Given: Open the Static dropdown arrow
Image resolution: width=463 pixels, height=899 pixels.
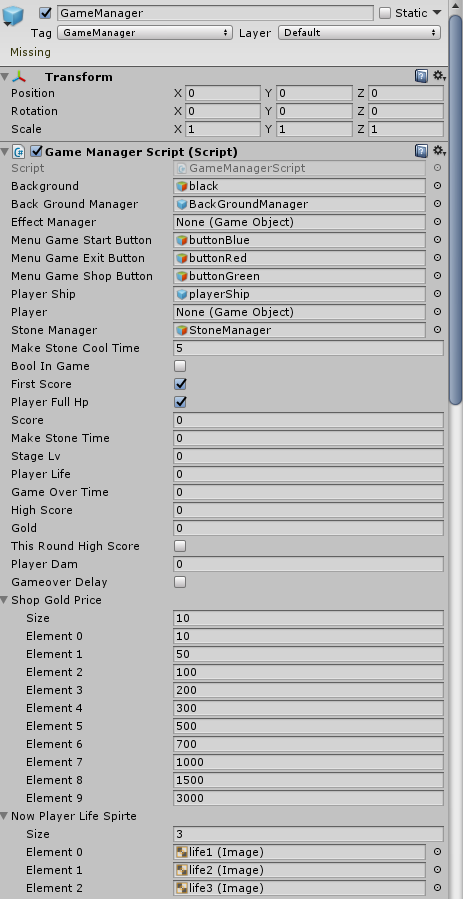Looking at the screenshot, I should (437, 13).
